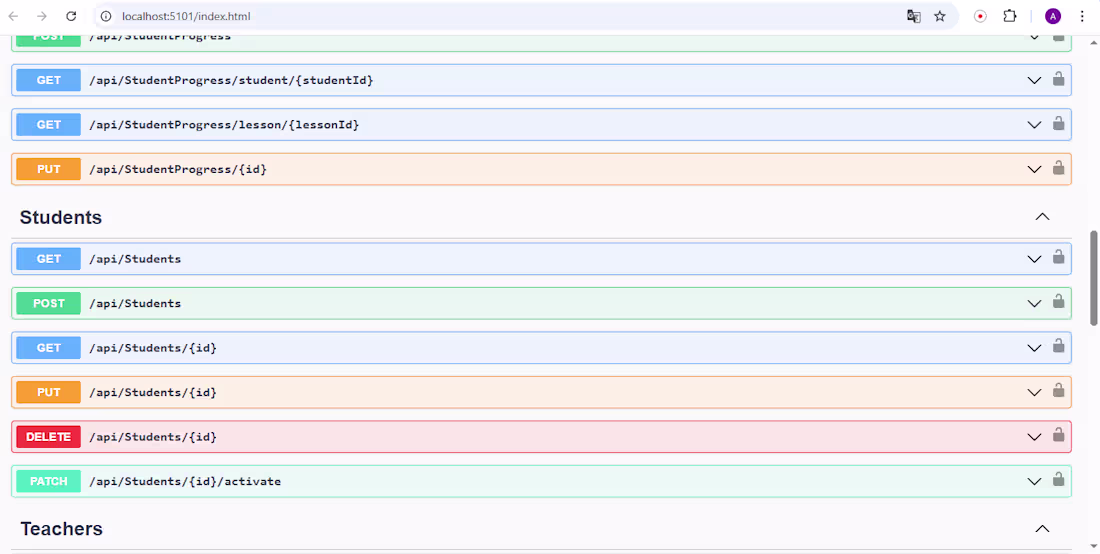Click path /api/Students/{id}/activate
This screenshot has height=554, width=1100.
[185, 482]
